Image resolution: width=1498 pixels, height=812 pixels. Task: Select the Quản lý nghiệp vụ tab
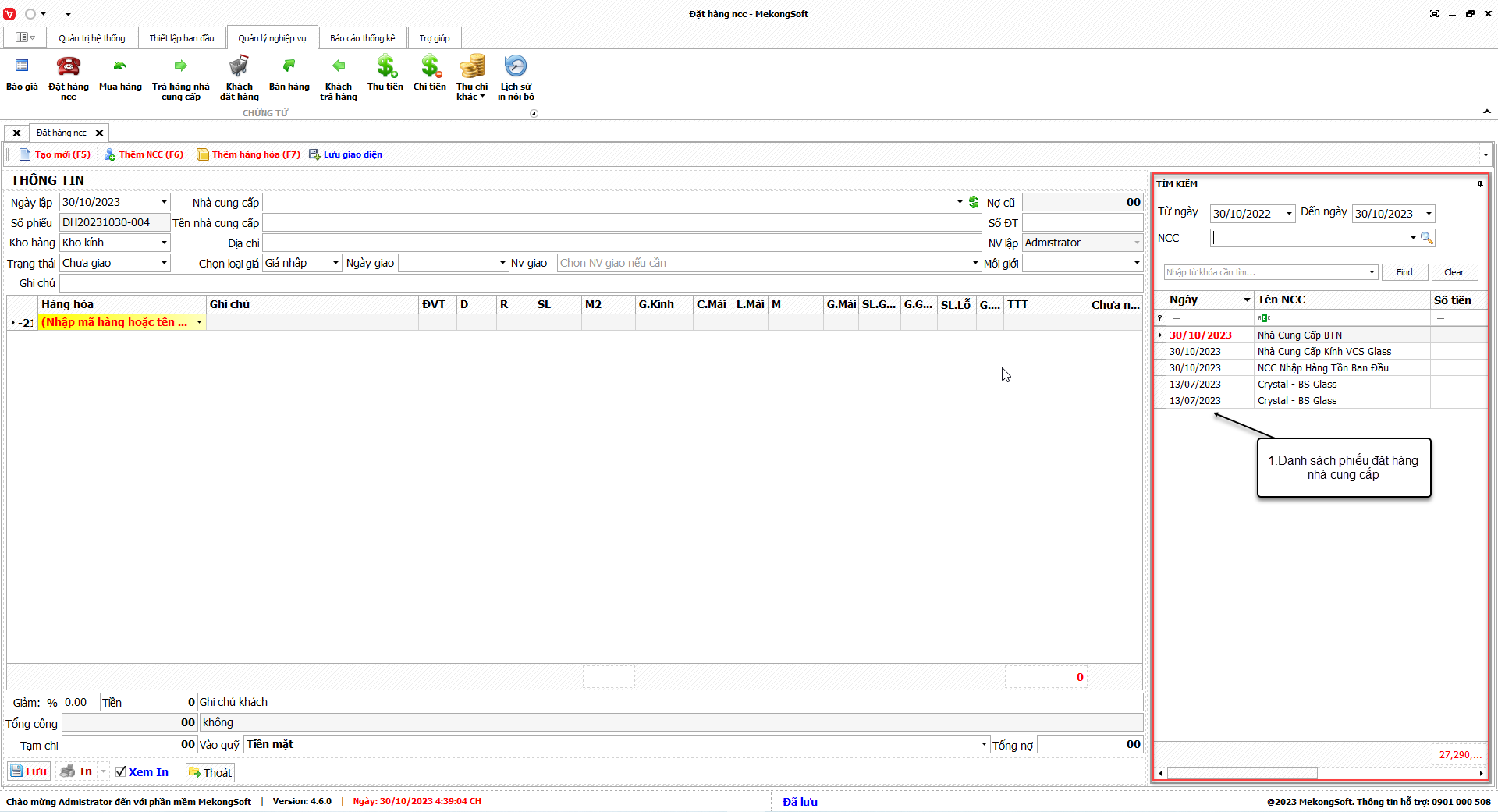click(x=272, y=38)
